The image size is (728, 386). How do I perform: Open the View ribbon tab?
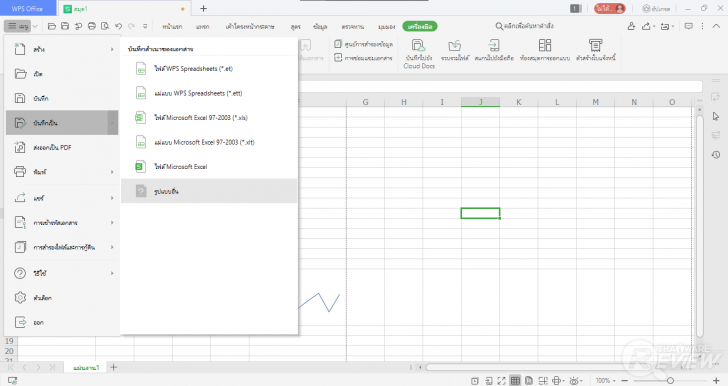pos(386,26)
